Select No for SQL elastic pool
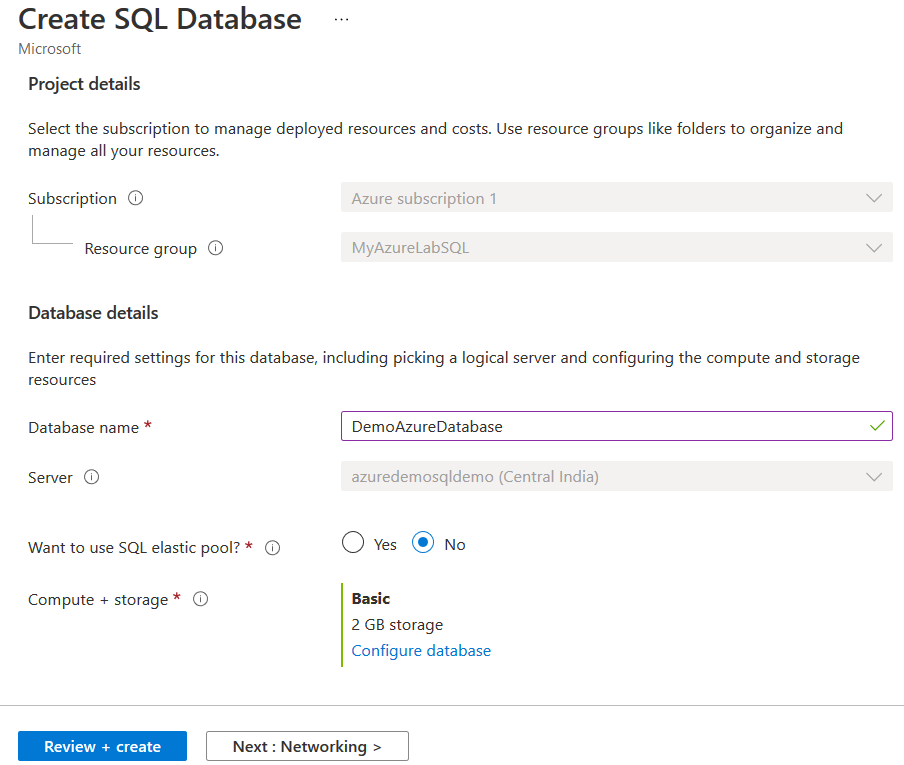This screenshot has height=765, width=904. pos(423,543)
